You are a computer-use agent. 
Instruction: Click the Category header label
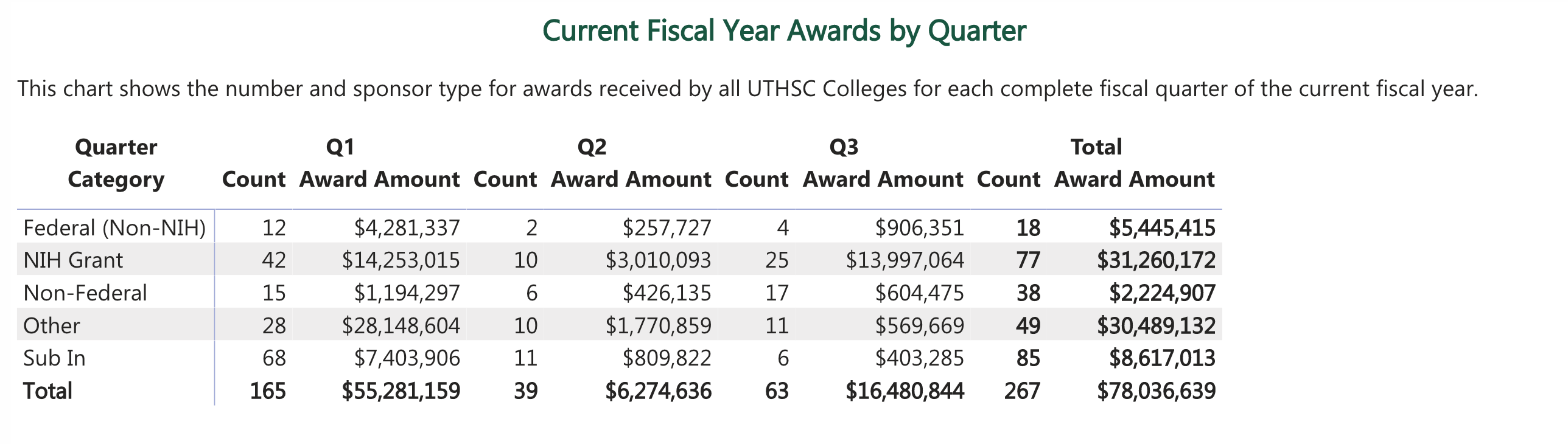pyautogui.click(x=116, y=180)
